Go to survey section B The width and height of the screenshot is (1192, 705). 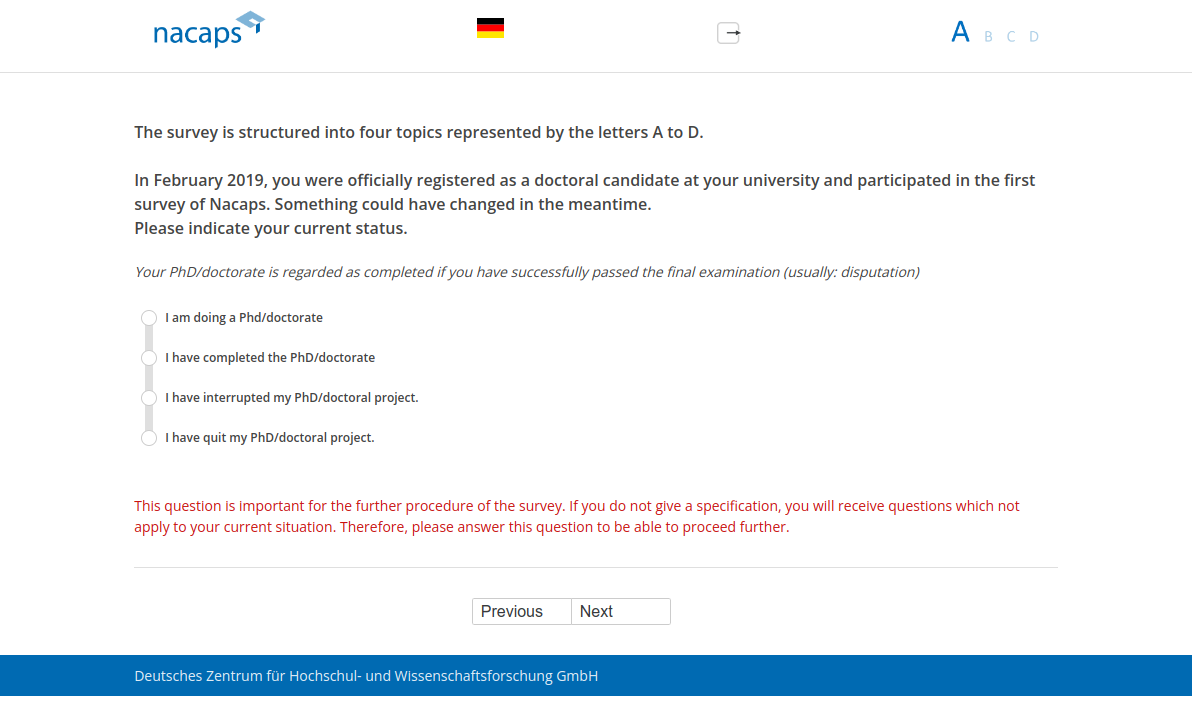point(988,37)
